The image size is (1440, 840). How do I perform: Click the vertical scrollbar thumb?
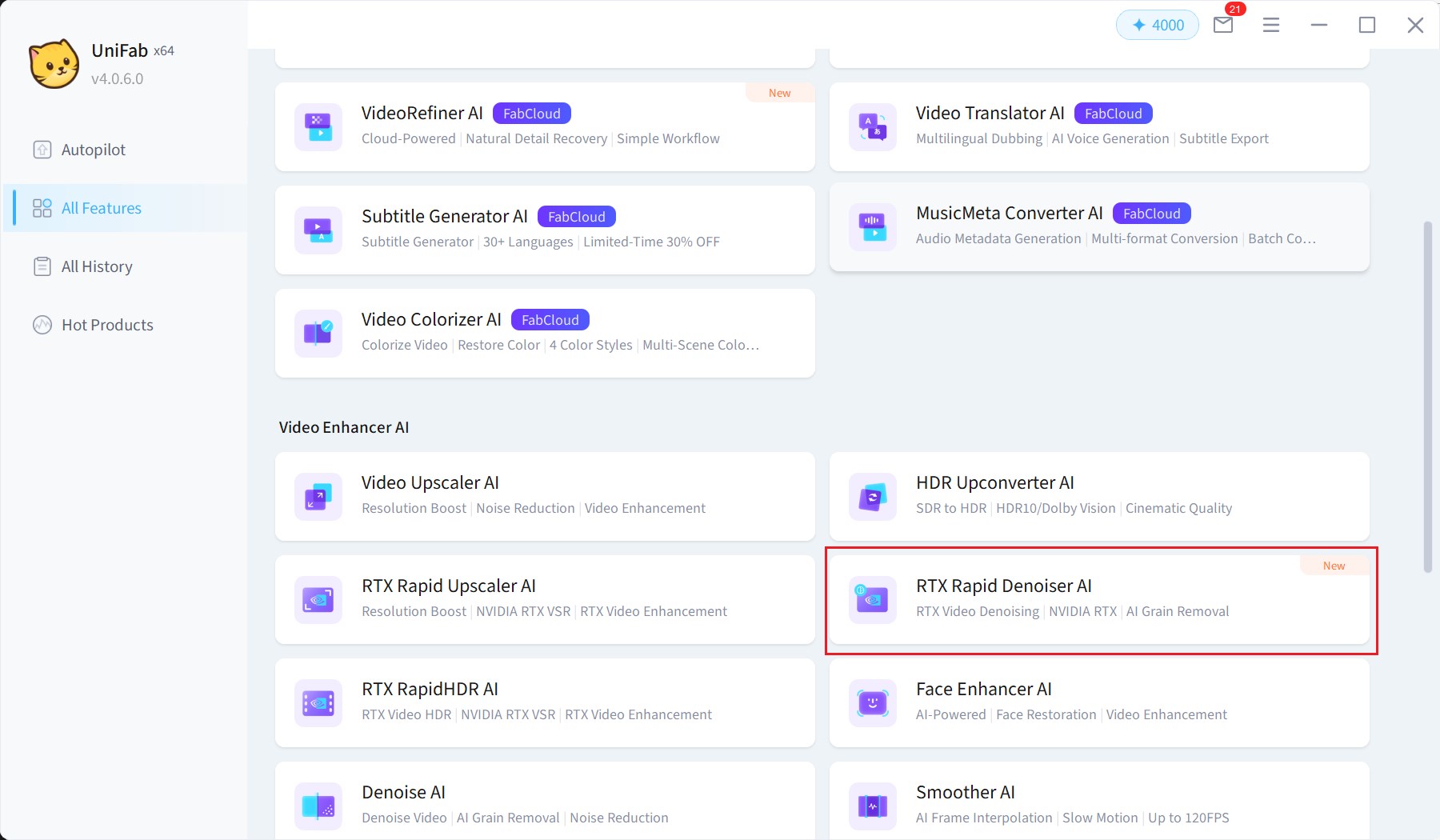[1427, 397]
